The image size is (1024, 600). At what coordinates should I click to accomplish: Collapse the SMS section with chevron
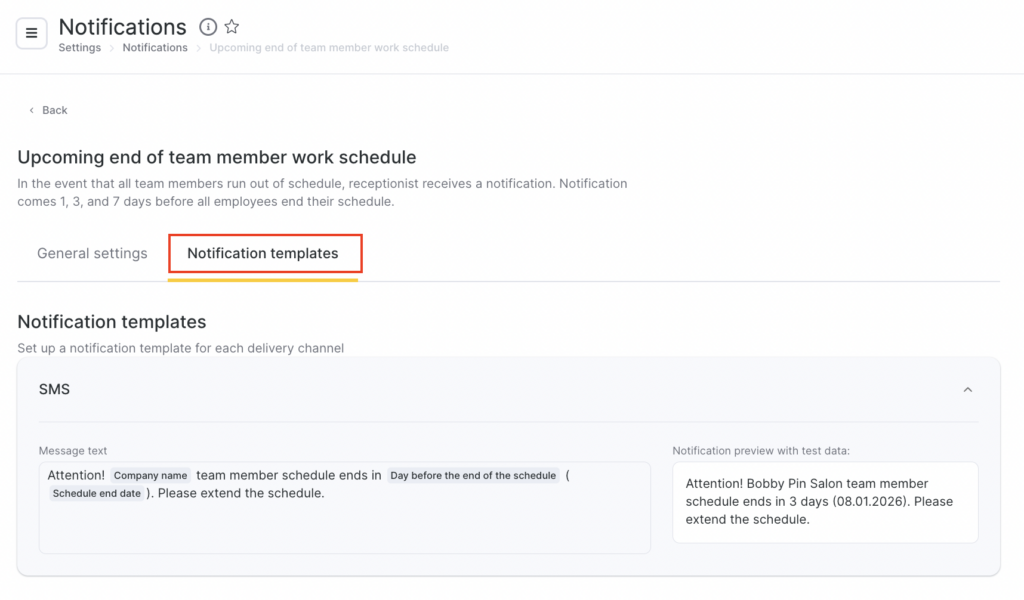967,390
